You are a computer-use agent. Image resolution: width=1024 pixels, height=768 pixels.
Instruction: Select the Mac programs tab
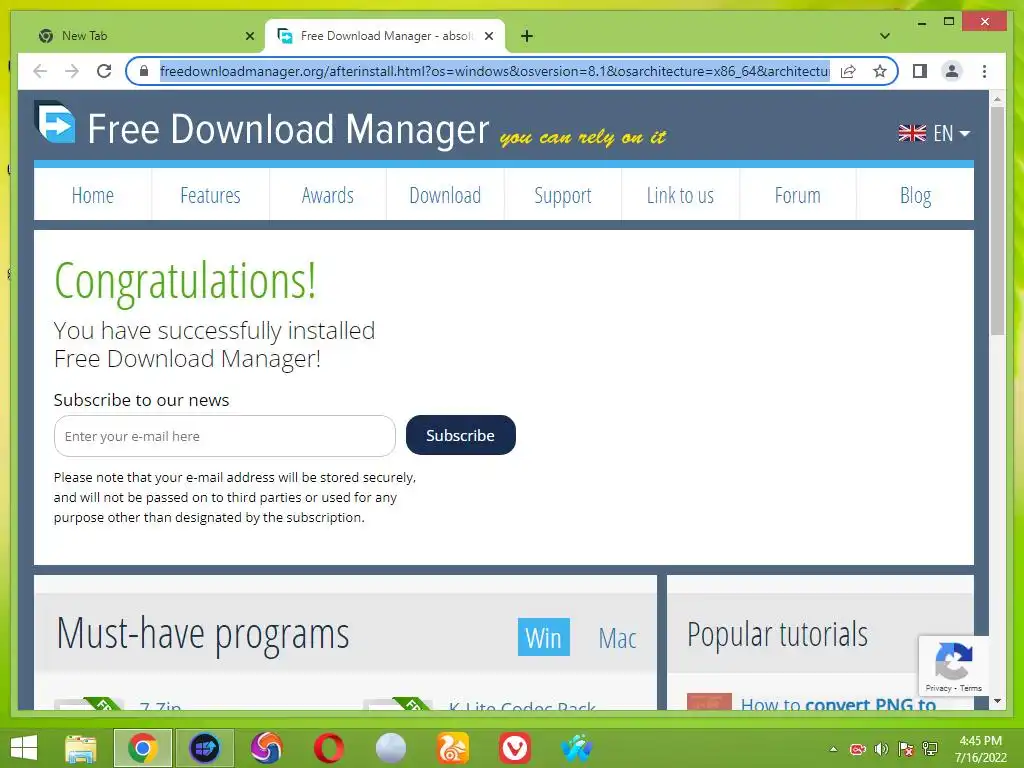click(x=617, y=638)
